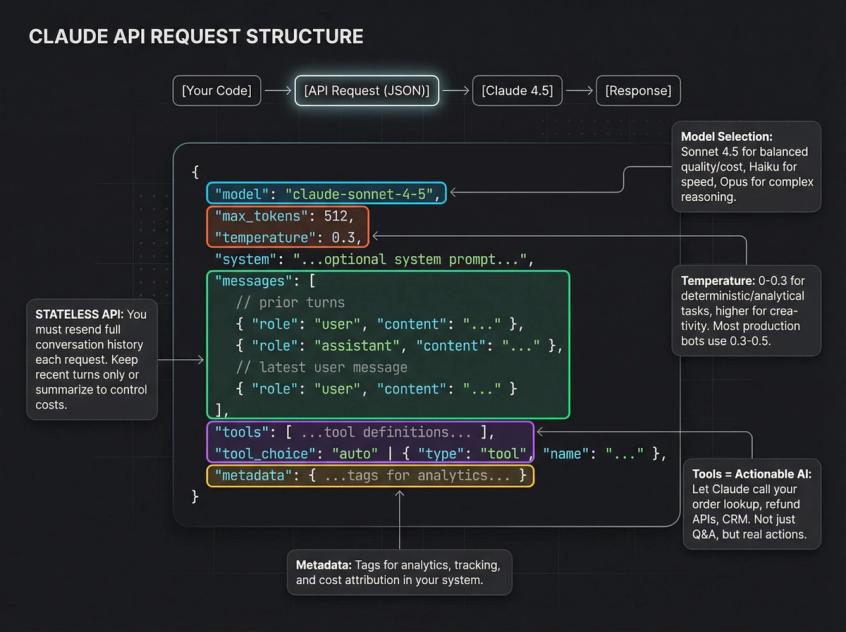
Task: Click the [Claude 4.5] flow box
Action: [517, 91]
